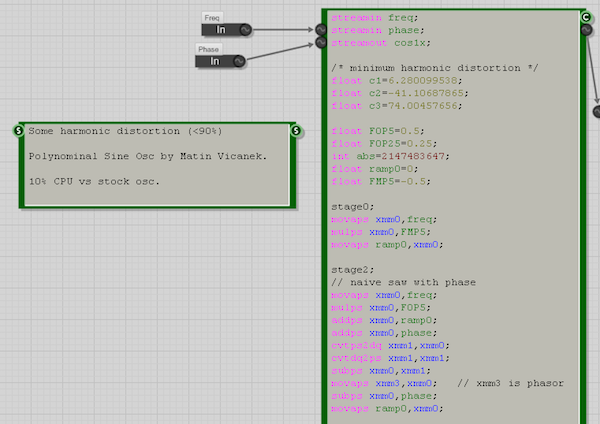
Task: Click the left S string connector on the comment box
Action: pos(20,130)
